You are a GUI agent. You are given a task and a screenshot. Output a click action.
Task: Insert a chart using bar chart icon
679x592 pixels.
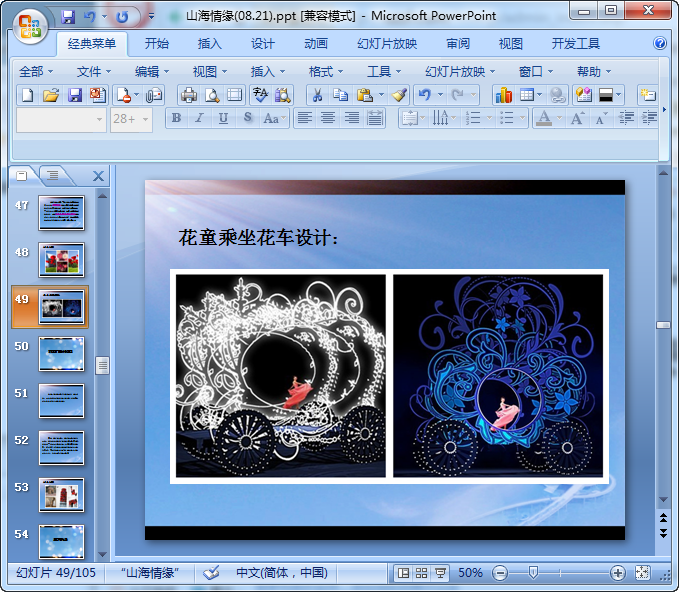tap(504, 95)
